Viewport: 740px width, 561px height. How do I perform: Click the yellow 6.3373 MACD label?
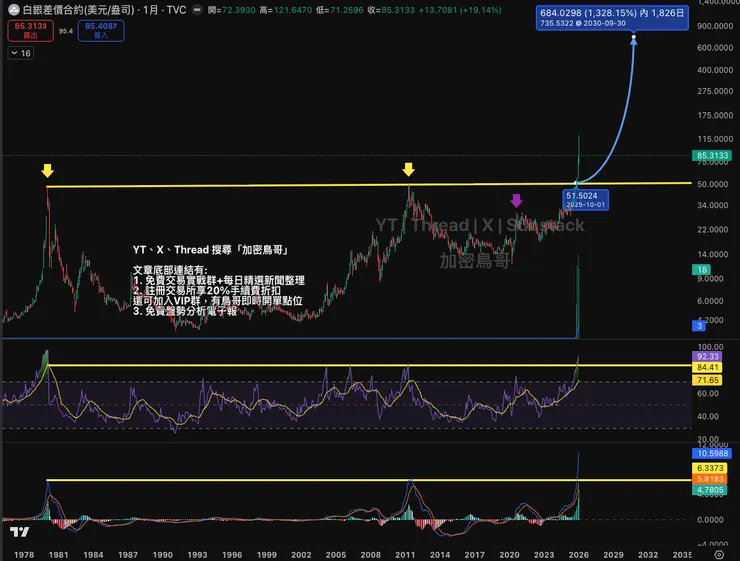pyautogui.click(x=709, y=468)
